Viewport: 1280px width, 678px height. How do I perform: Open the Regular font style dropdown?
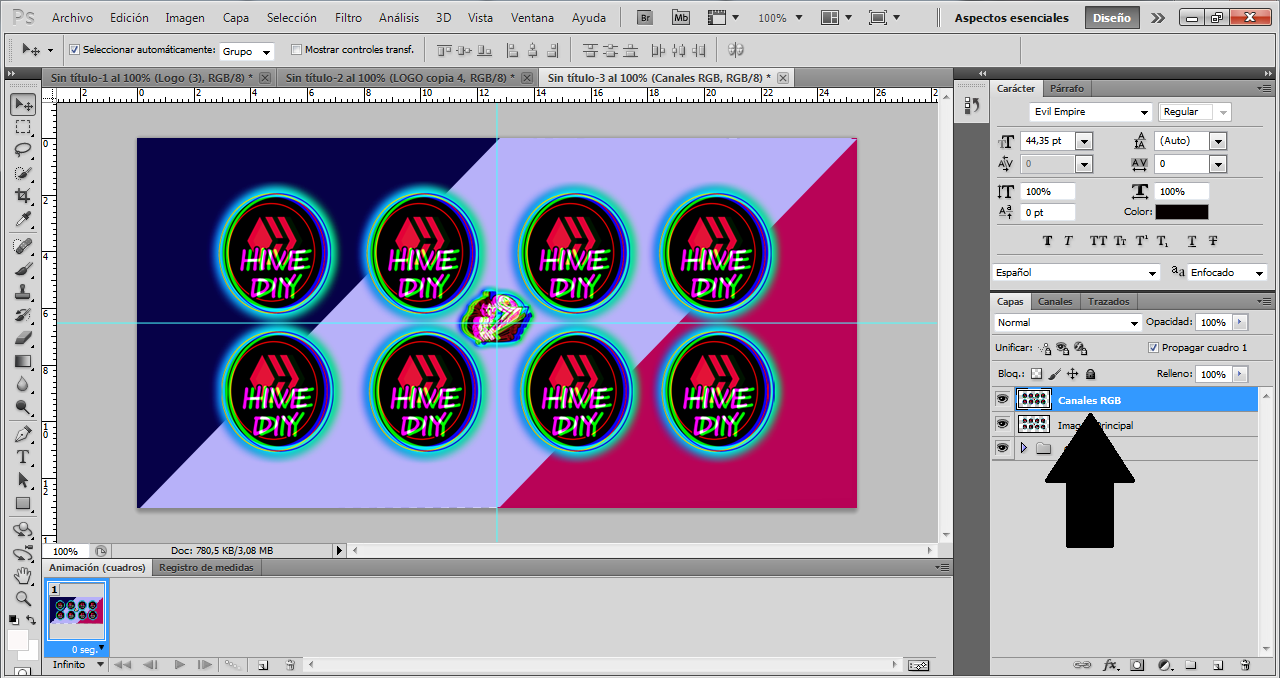click(x=1195, y=112)
